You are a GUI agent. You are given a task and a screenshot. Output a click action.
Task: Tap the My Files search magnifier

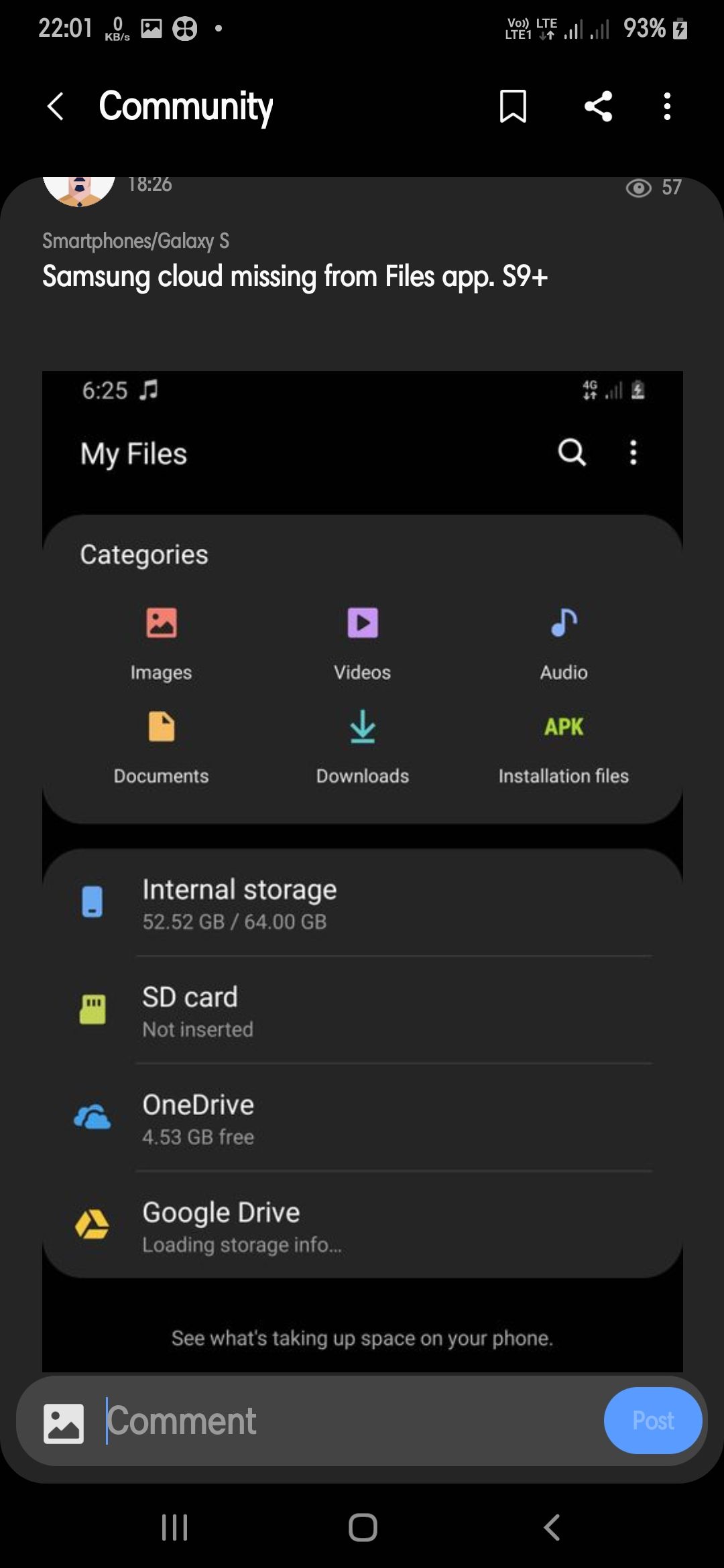572,452
